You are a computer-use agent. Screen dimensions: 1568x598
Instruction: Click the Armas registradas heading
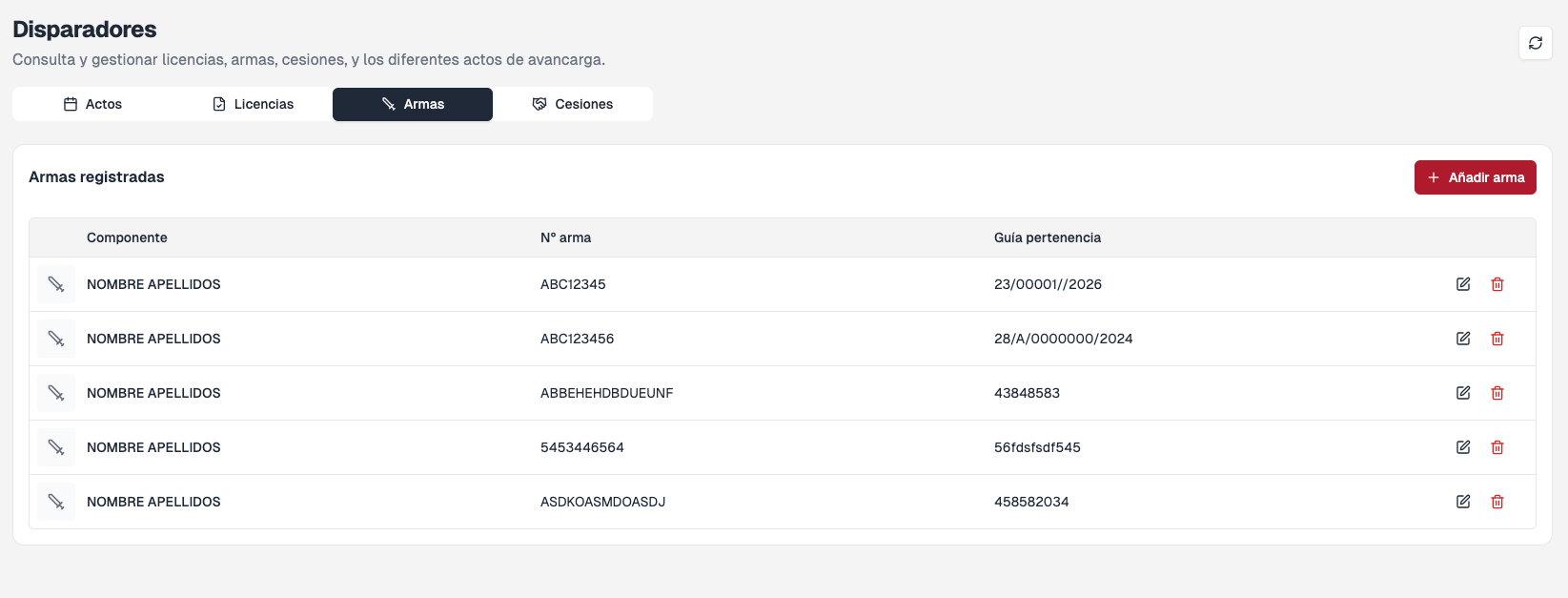(x=96, y=177)
